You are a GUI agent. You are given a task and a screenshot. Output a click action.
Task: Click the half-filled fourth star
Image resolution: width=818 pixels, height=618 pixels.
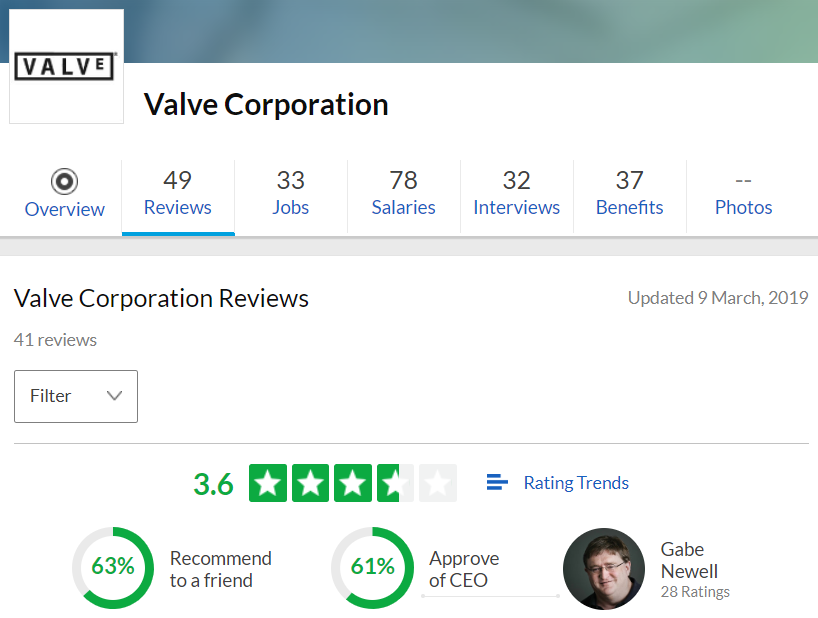click(395, 483)
